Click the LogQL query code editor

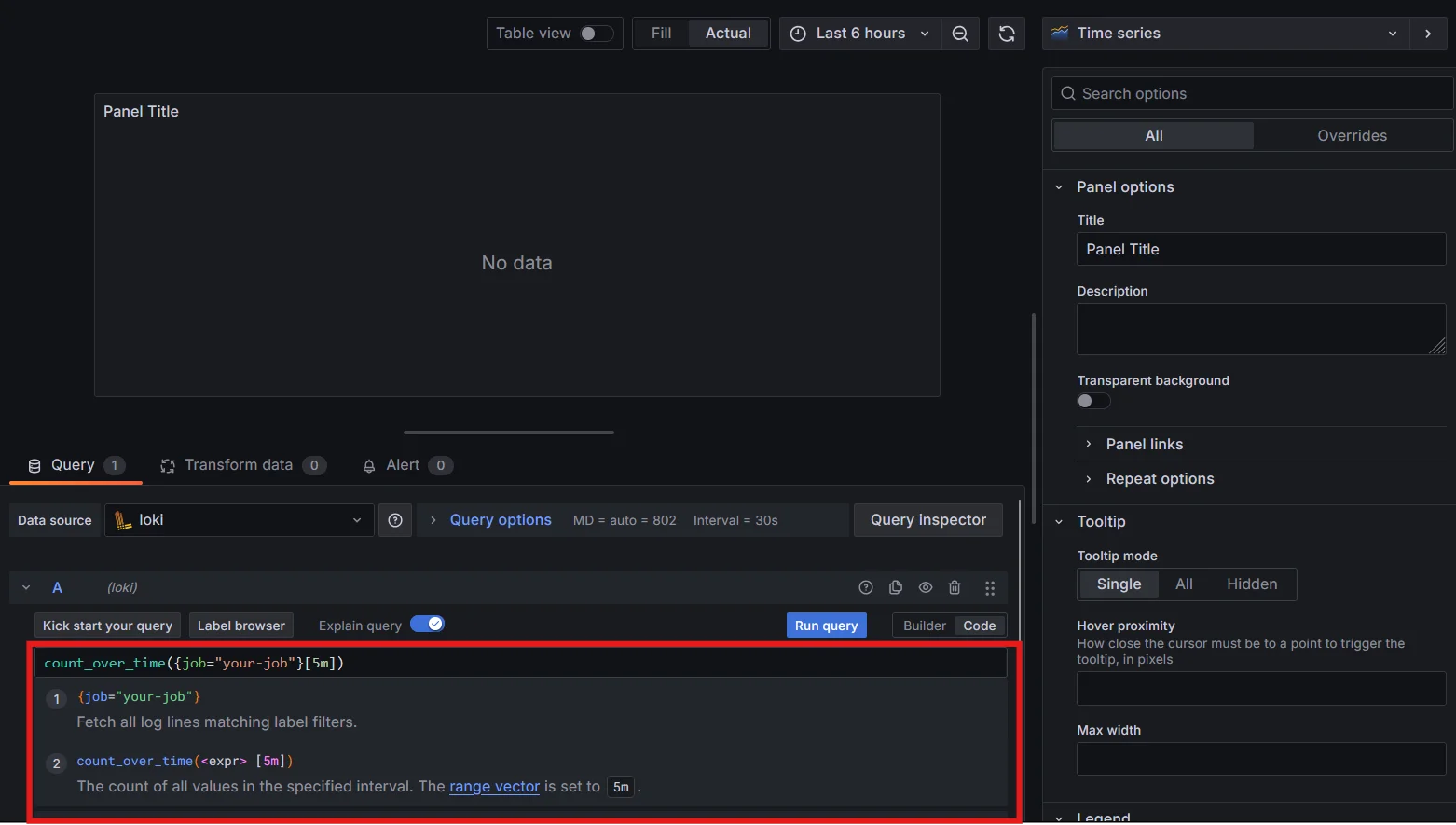click(x=521, y=663)
